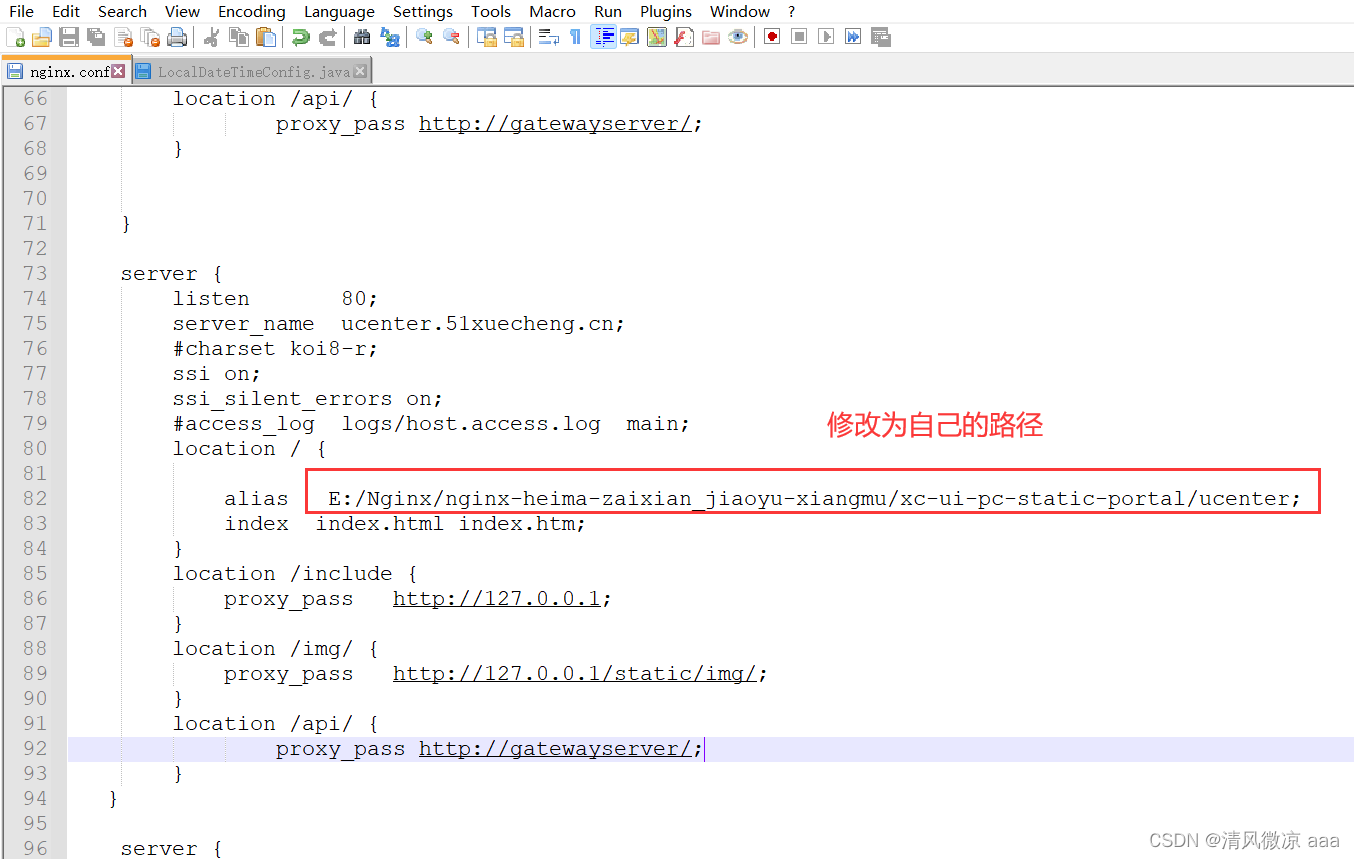Toggle file monitoring eye icon
The width and height of the screenshot is (1354, 859).
738,38
